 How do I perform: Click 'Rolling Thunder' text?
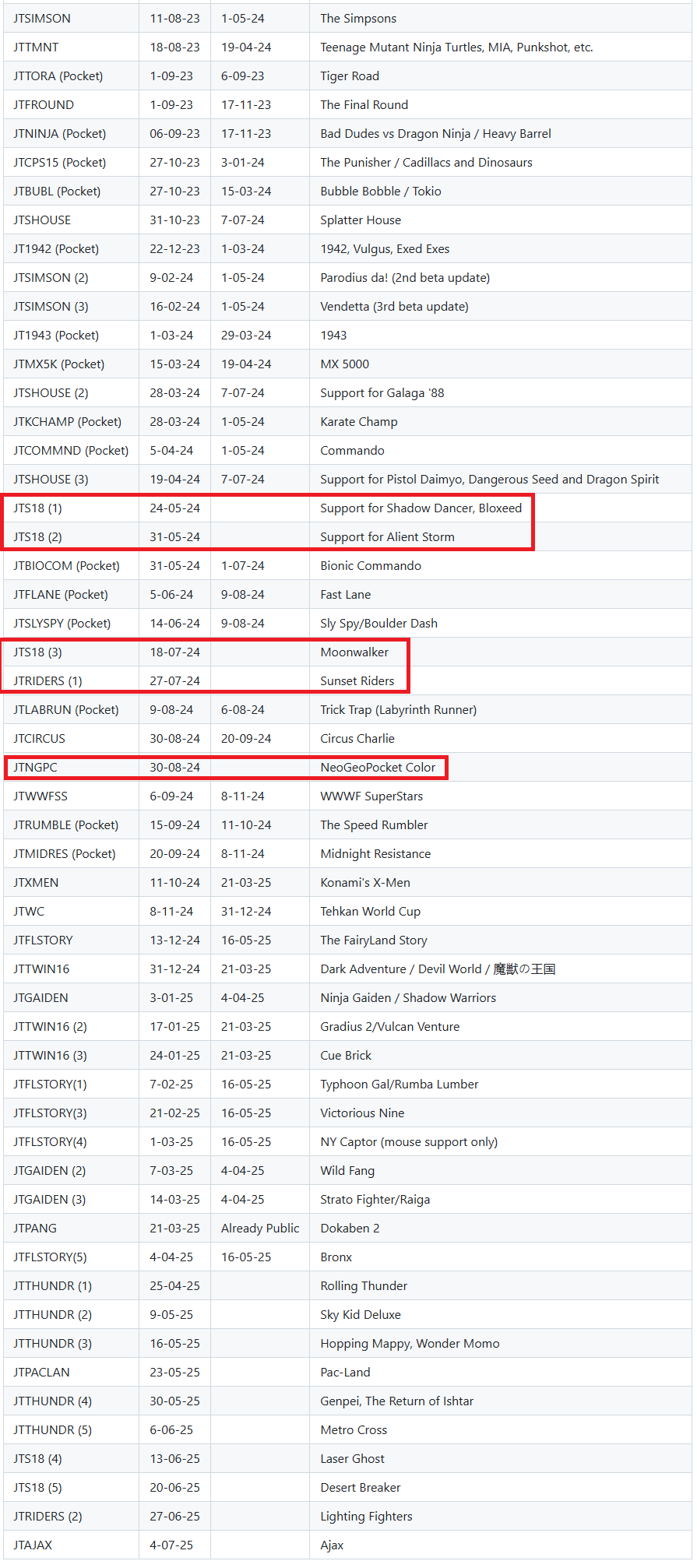[x=364, y=1286]
